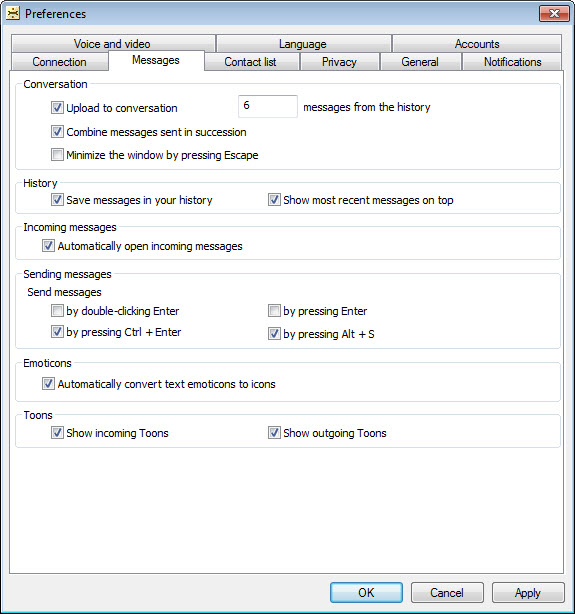Viewport: 575px width, 614px height.
Task: Select the Notifications tab
Action: [x=512, y=62]
